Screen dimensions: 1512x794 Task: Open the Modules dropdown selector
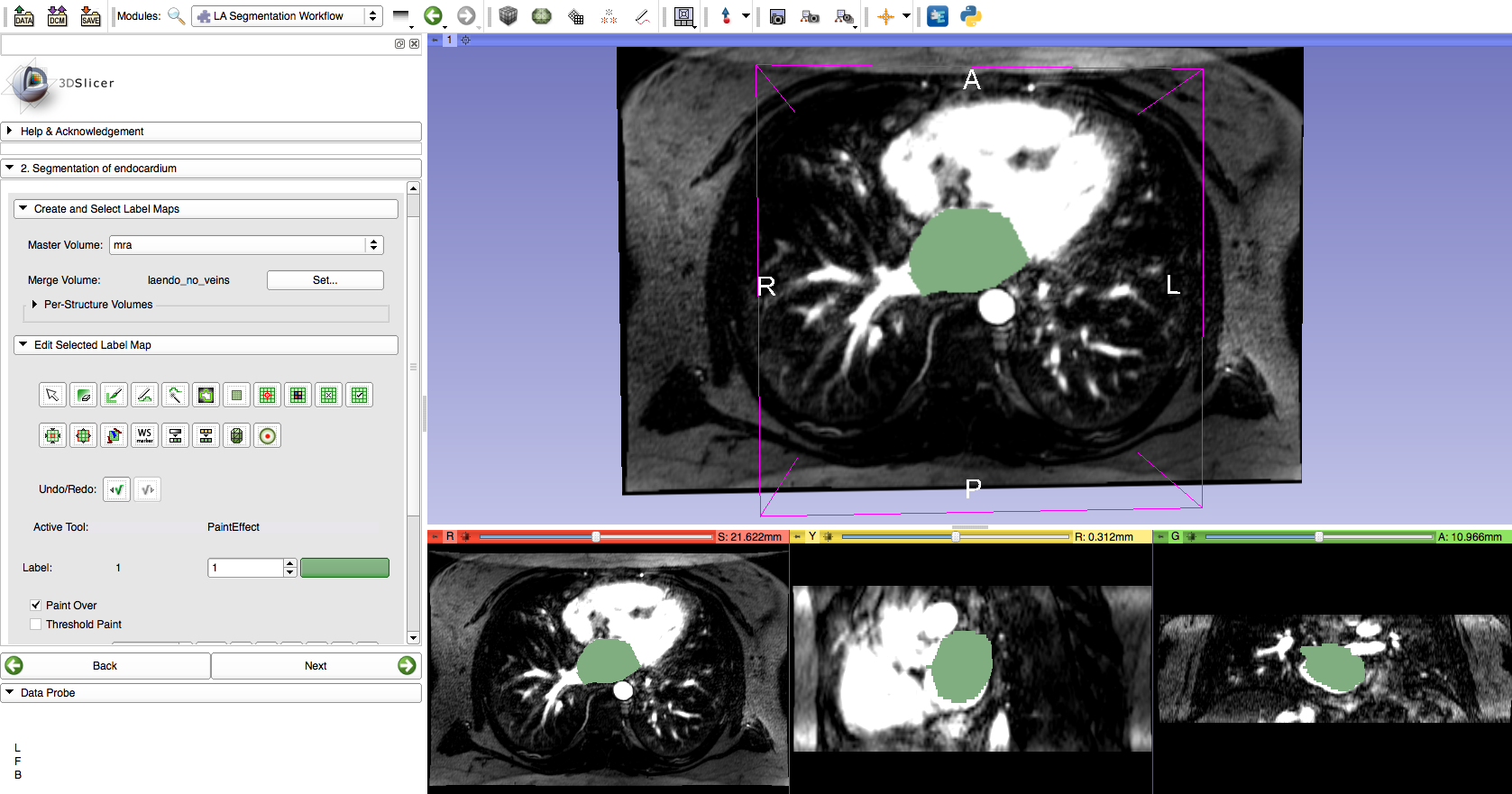pos(286,16)
